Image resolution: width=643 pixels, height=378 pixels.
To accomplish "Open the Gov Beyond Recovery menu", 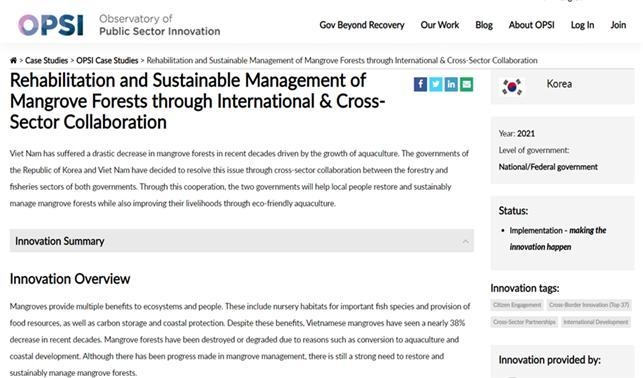I will point(362,25).
